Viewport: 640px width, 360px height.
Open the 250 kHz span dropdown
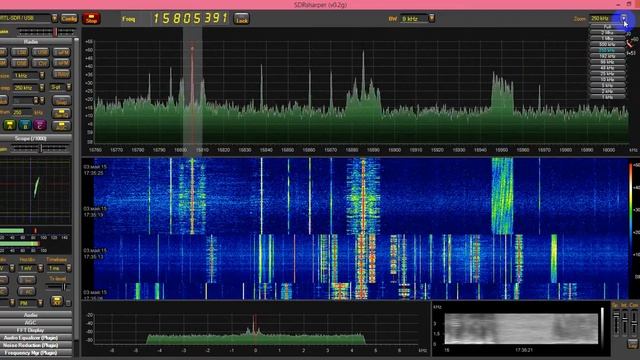click(x=42, y=87)
